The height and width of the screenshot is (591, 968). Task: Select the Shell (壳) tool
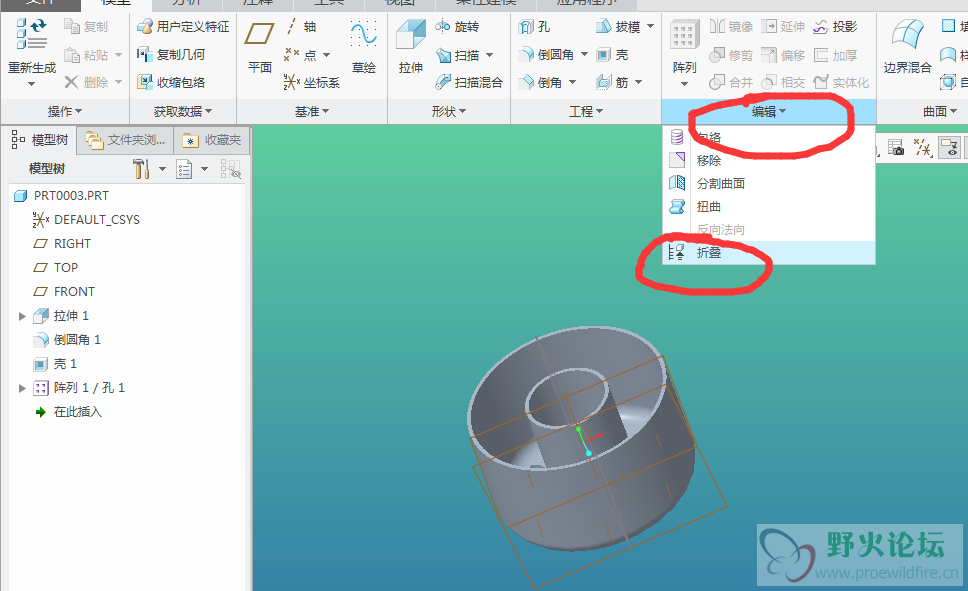pyautogui.click(x=612, y=54)
